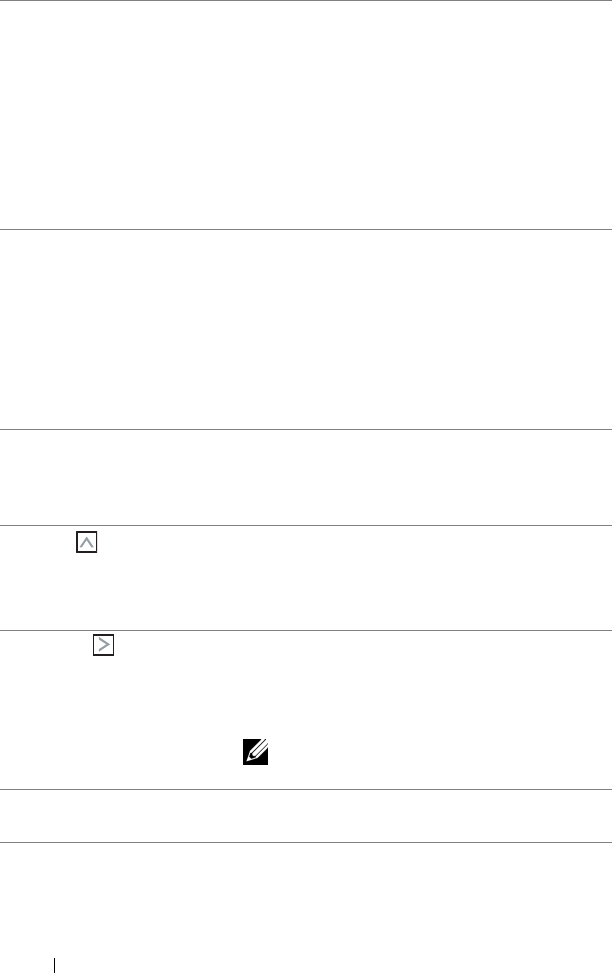Click the table's bottom border line

306,842
